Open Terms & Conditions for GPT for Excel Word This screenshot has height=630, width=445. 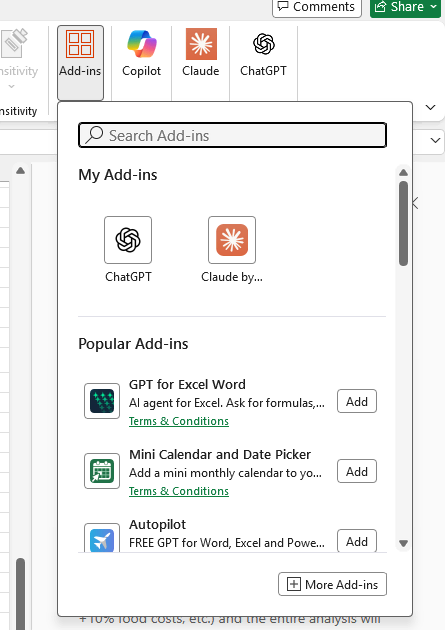179,421
